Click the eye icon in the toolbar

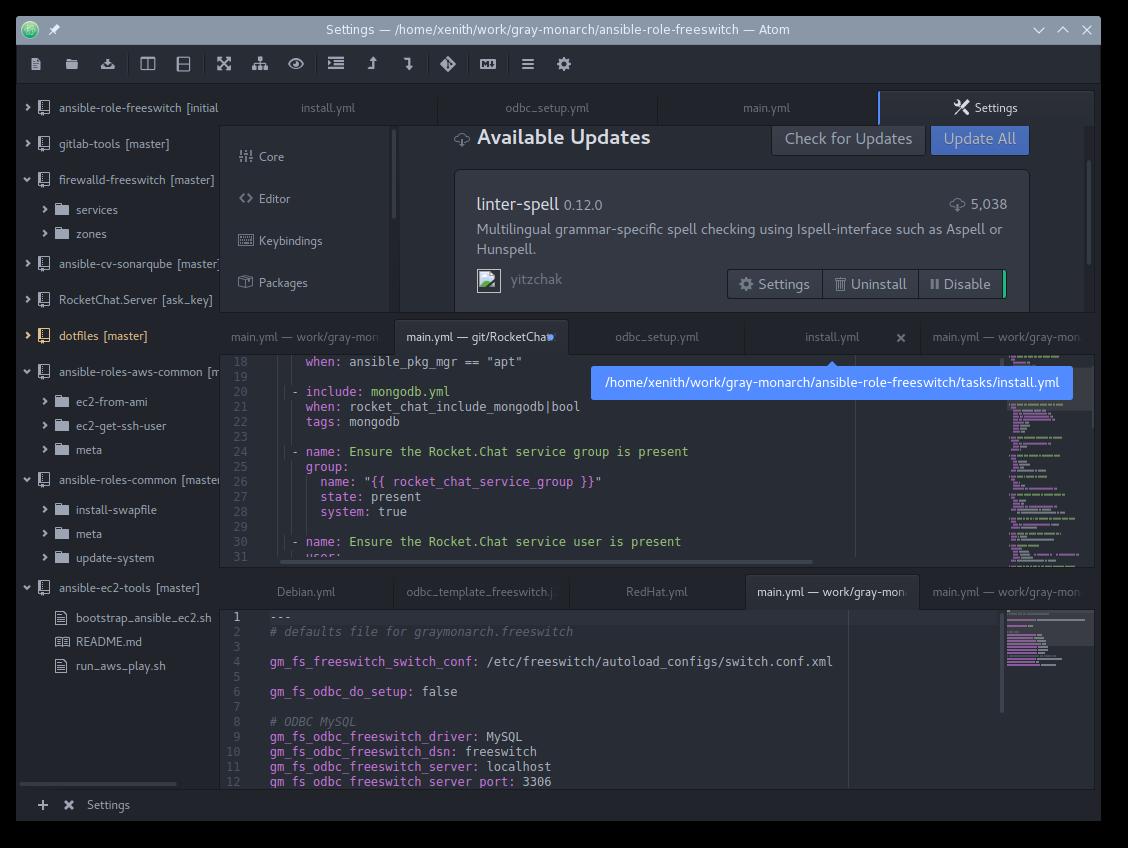[x=296, y=64]
